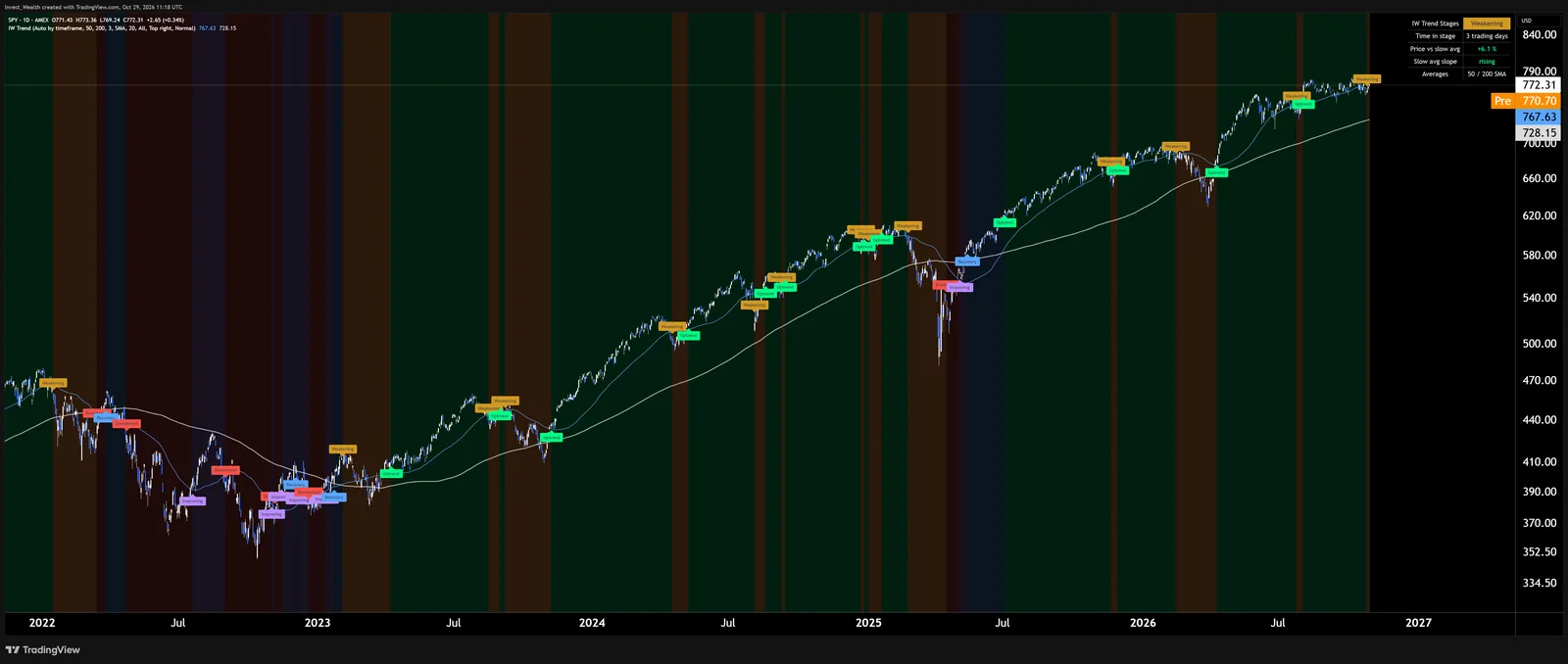Click the 540.00 price axis level
The width and height of the screenshot is (1568, 664).
(1539, 298)
